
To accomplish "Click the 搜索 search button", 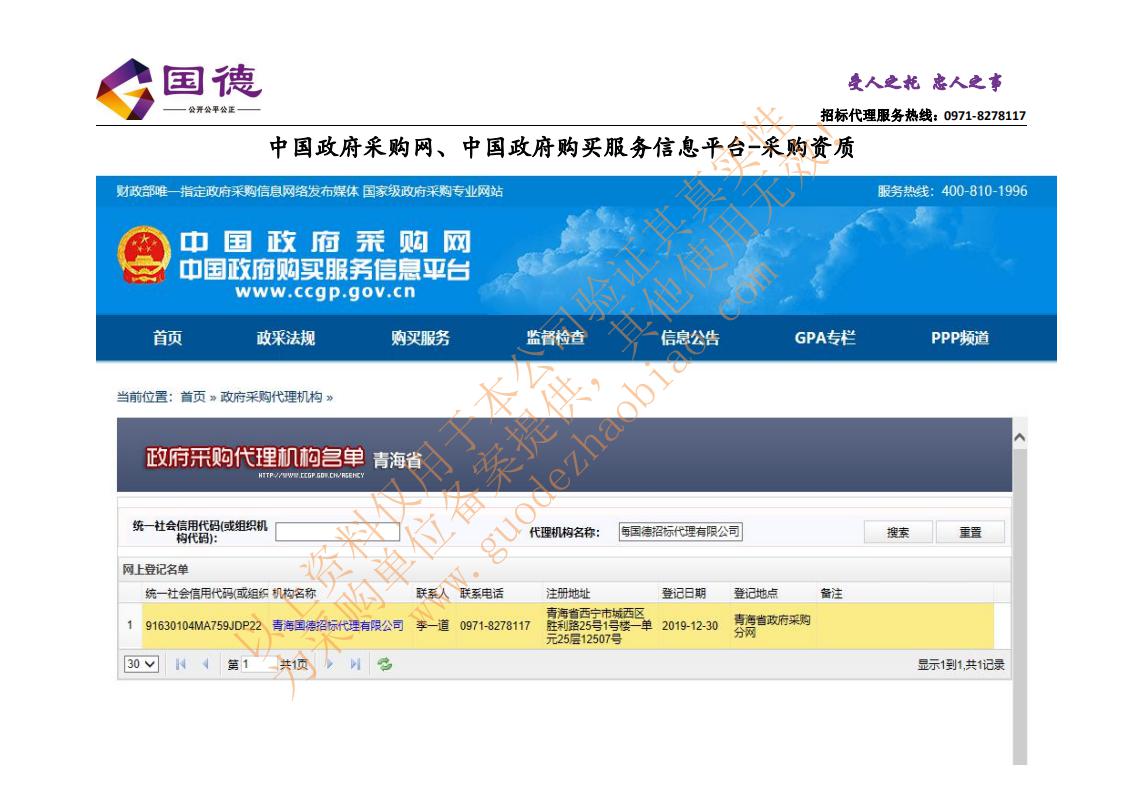I will [x=897, y=531].
